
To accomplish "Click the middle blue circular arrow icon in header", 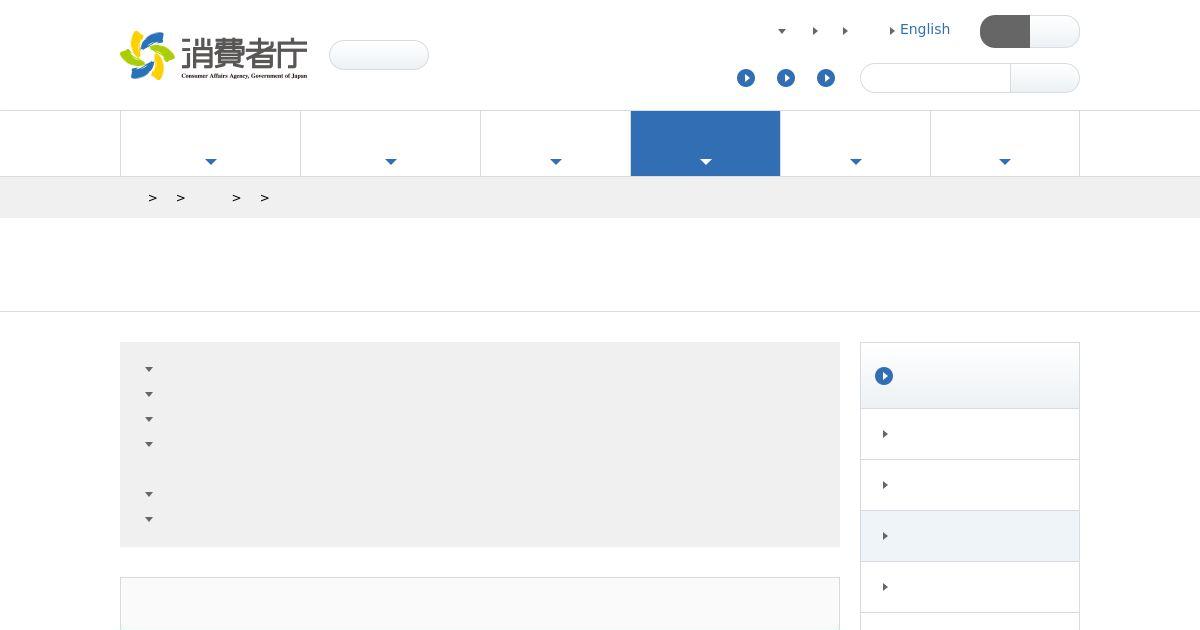I will (786, 78).
